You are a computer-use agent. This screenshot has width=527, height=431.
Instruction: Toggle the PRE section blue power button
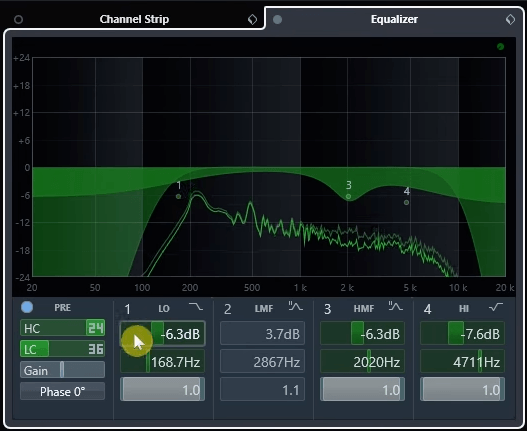[x=27, y=307]
